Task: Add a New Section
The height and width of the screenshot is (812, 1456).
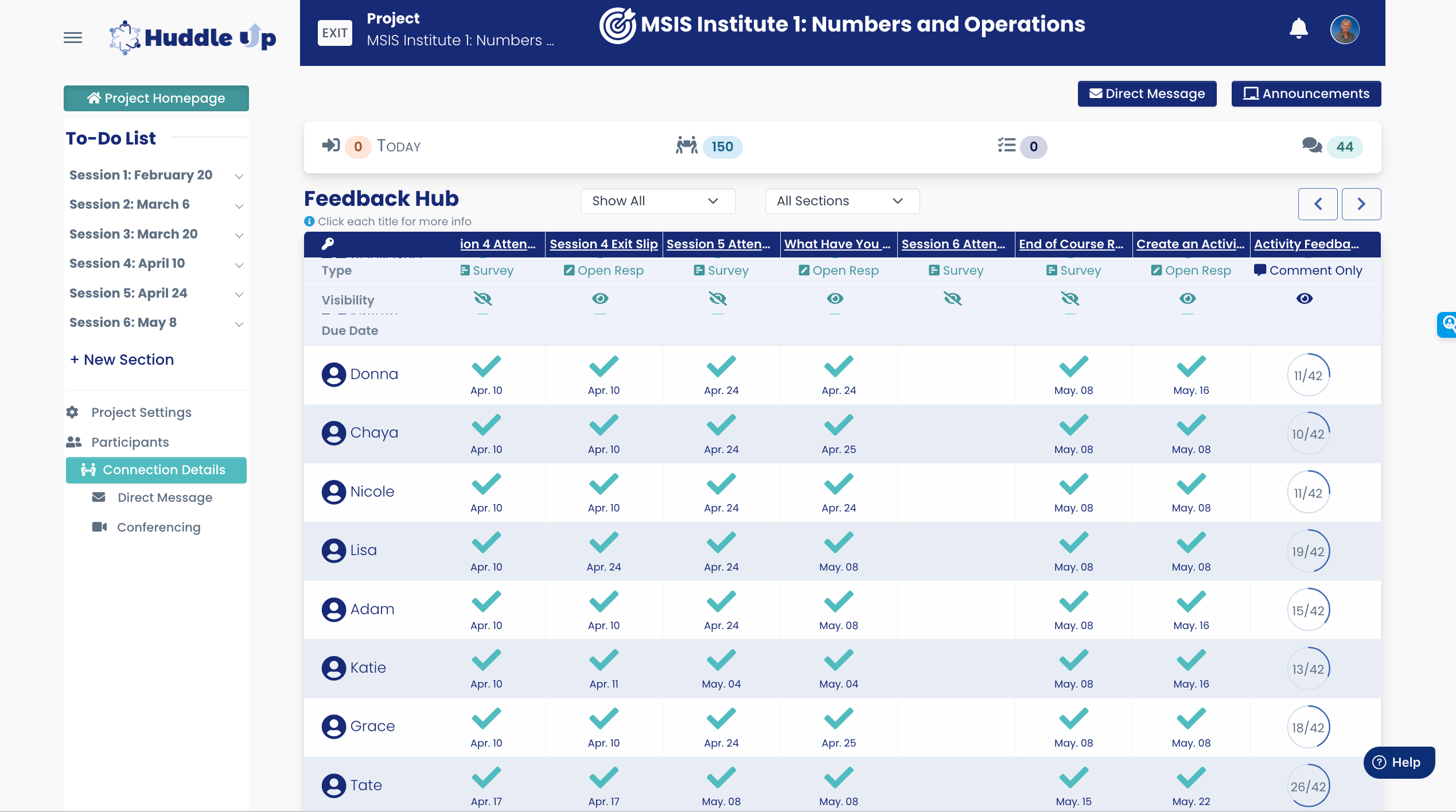Action: [122, 360]
